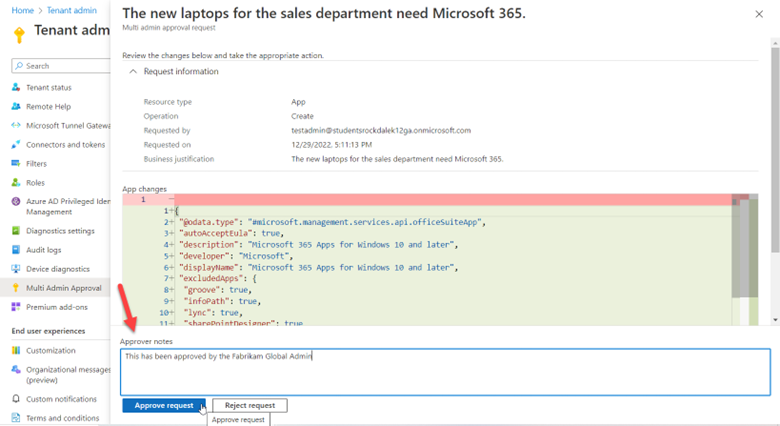
Task: Select Multi Admin Approval item
Action: [64, 288]
